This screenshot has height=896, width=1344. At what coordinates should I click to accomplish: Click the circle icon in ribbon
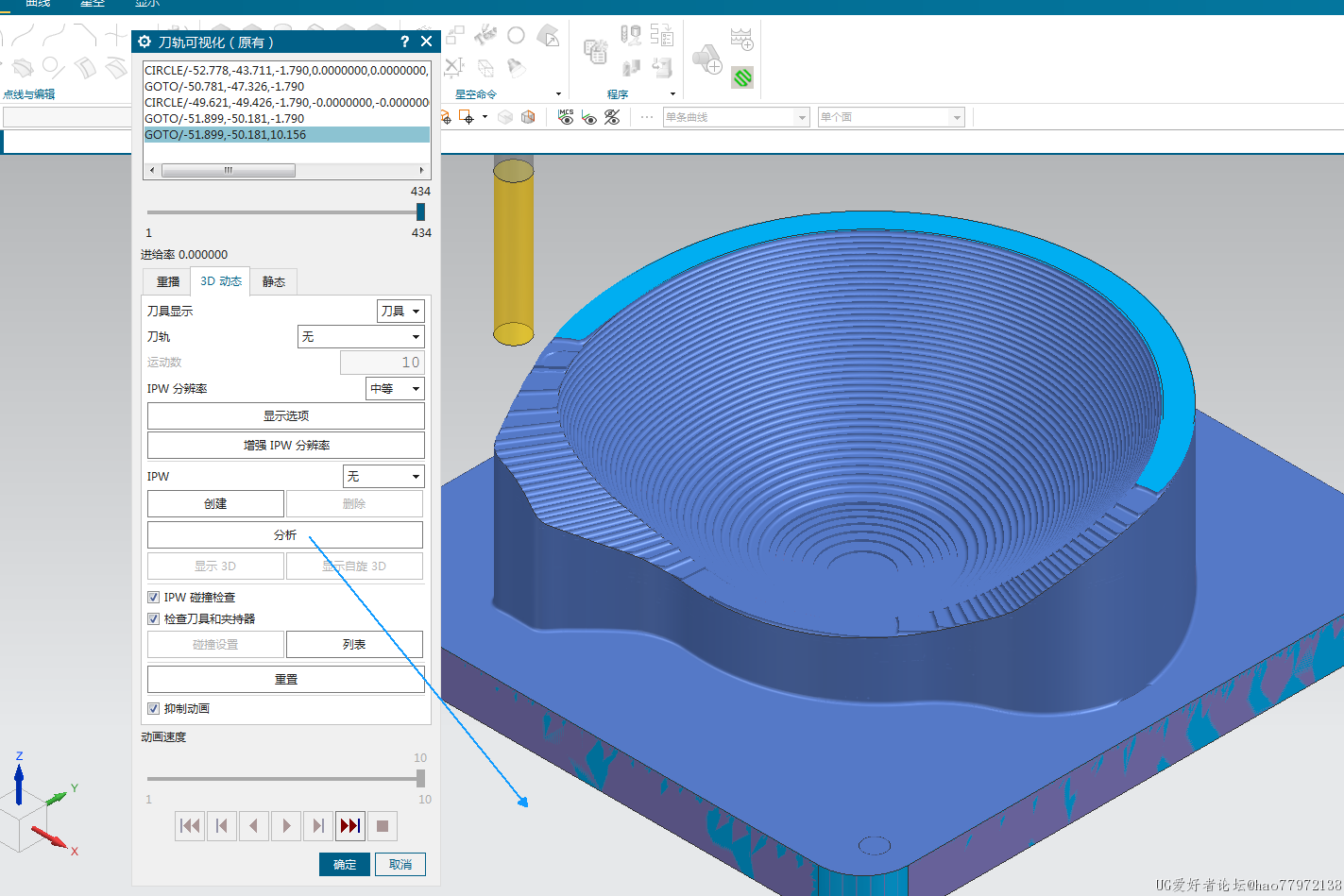tap(516, 36)
